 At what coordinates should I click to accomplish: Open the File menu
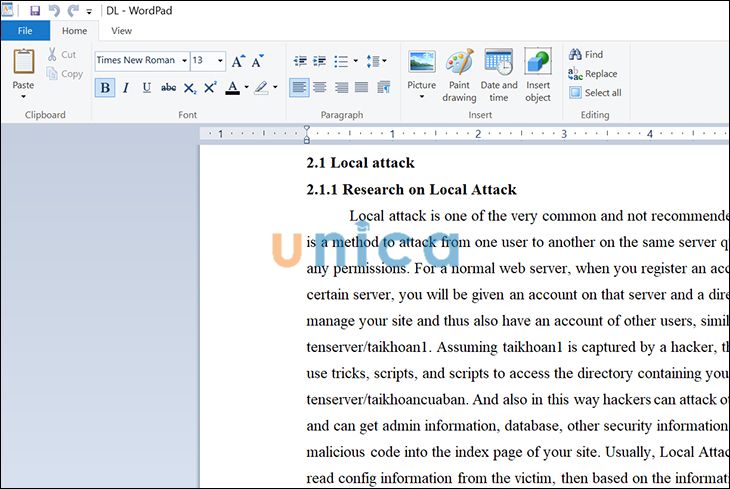click(x=25, y=31)
